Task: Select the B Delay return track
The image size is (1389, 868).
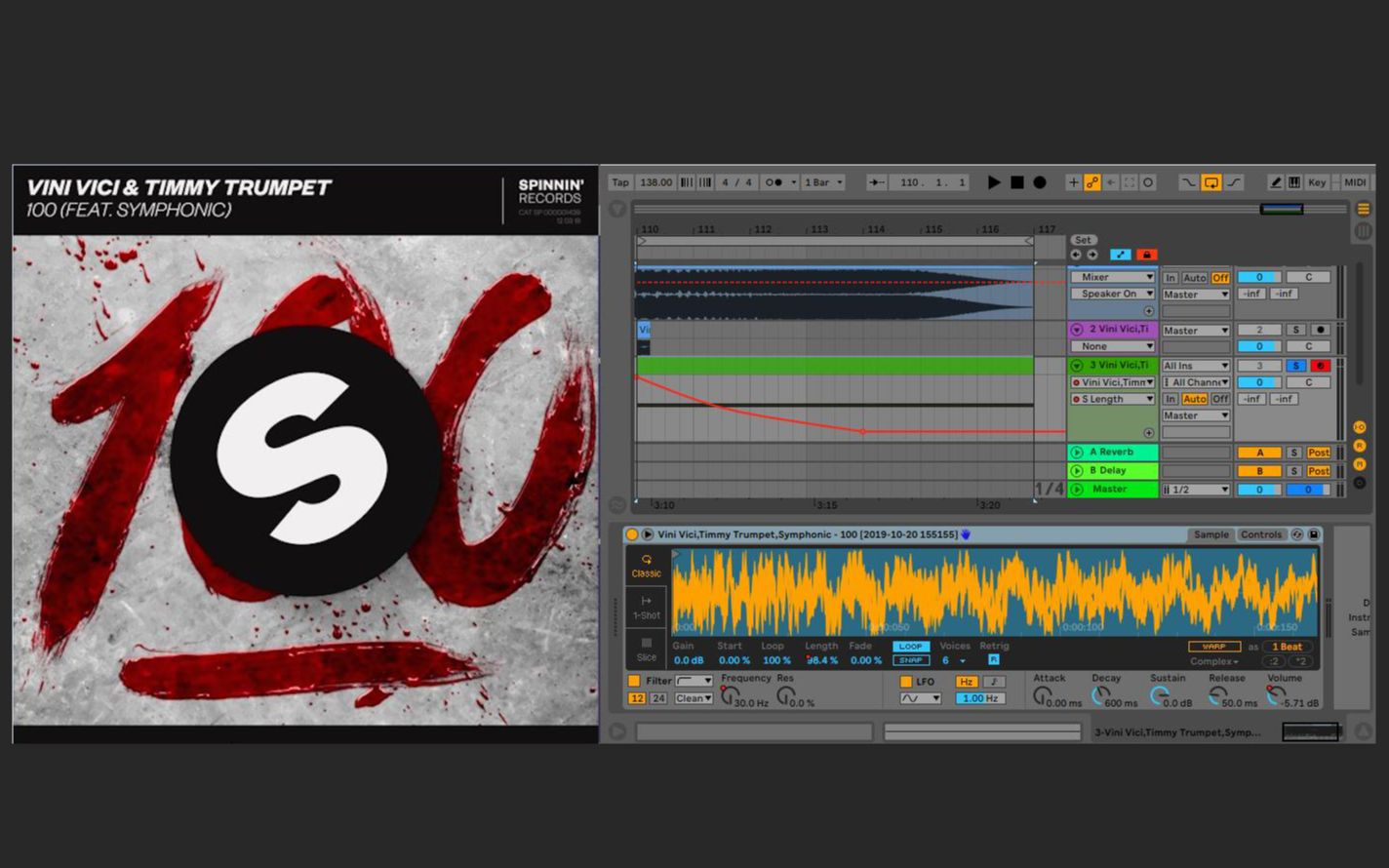Action: point(1112,470)
